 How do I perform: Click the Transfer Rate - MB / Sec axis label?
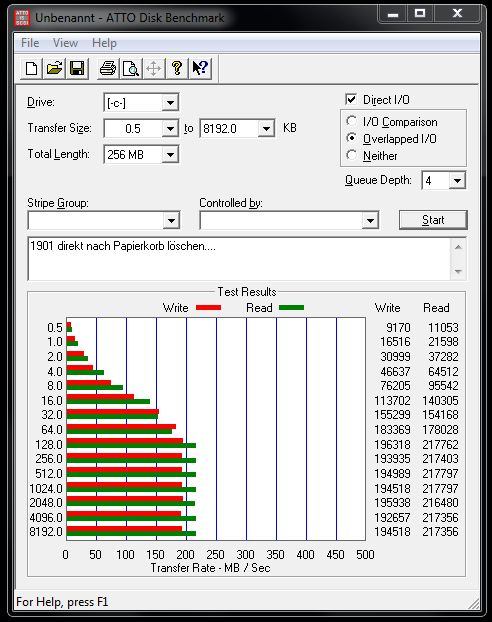[210, 568]
